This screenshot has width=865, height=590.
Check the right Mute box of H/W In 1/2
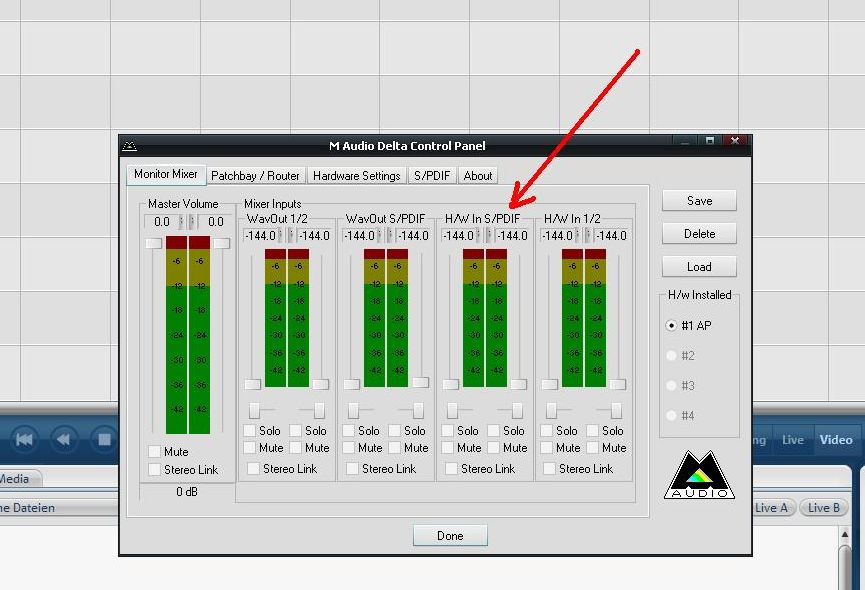592,448
